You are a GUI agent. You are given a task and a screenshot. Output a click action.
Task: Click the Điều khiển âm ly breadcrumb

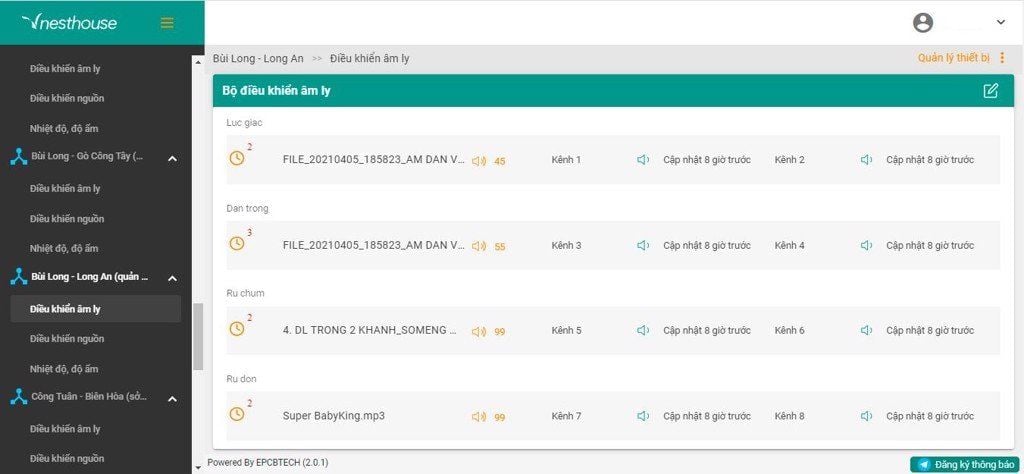370,59
